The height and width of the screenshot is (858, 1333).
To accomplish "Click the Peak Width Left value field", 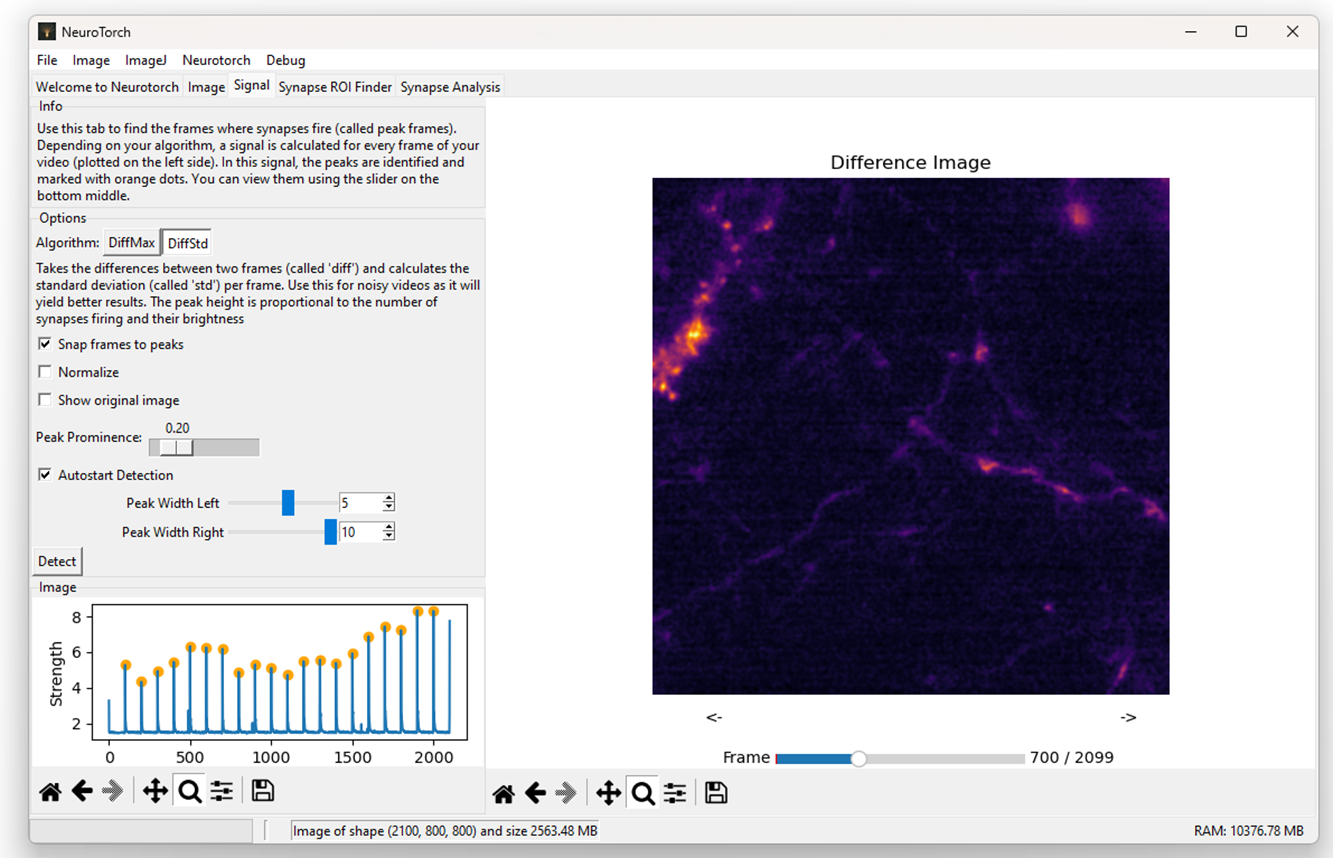I will [360, 503].
